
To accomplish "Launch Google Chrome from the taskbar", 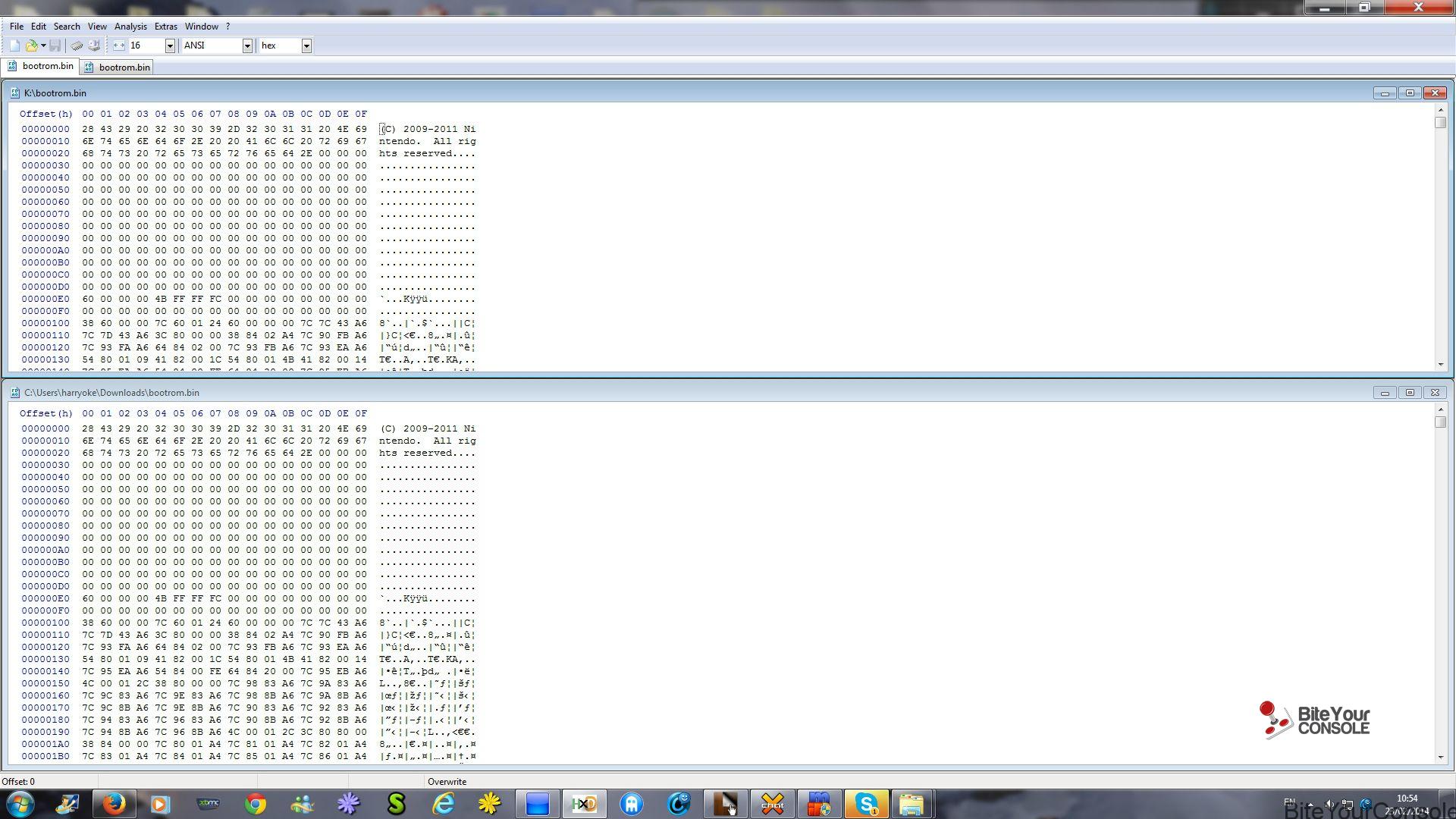I will (256, 804).
